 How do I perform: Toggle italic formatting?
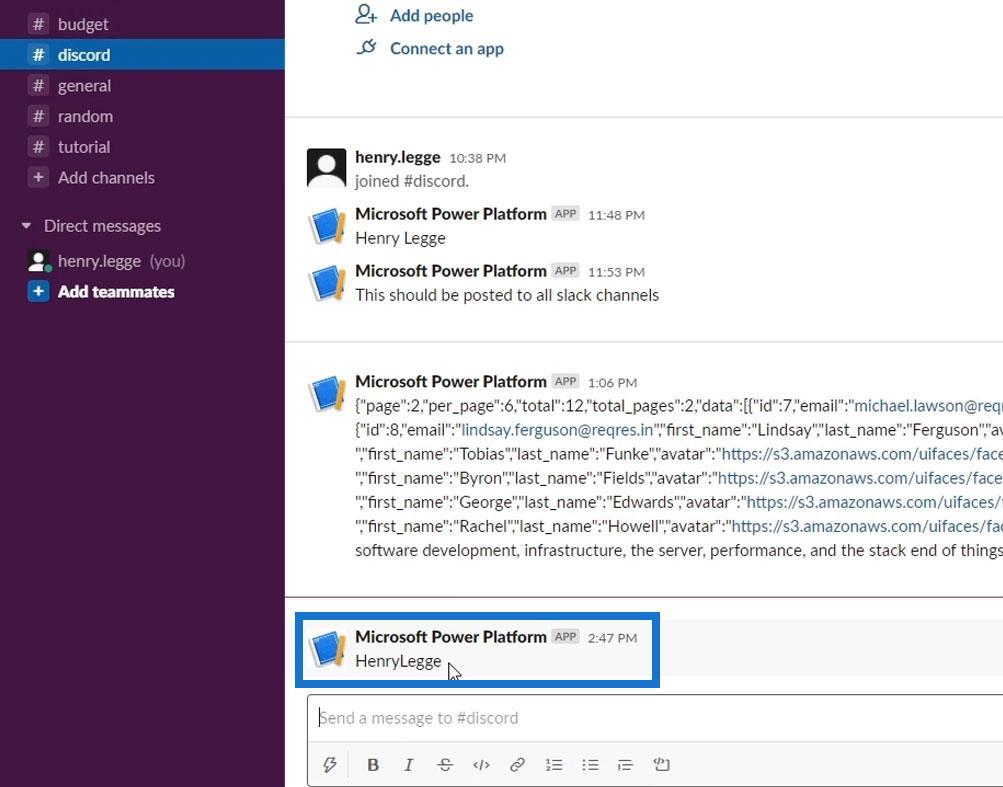(409, 765)
